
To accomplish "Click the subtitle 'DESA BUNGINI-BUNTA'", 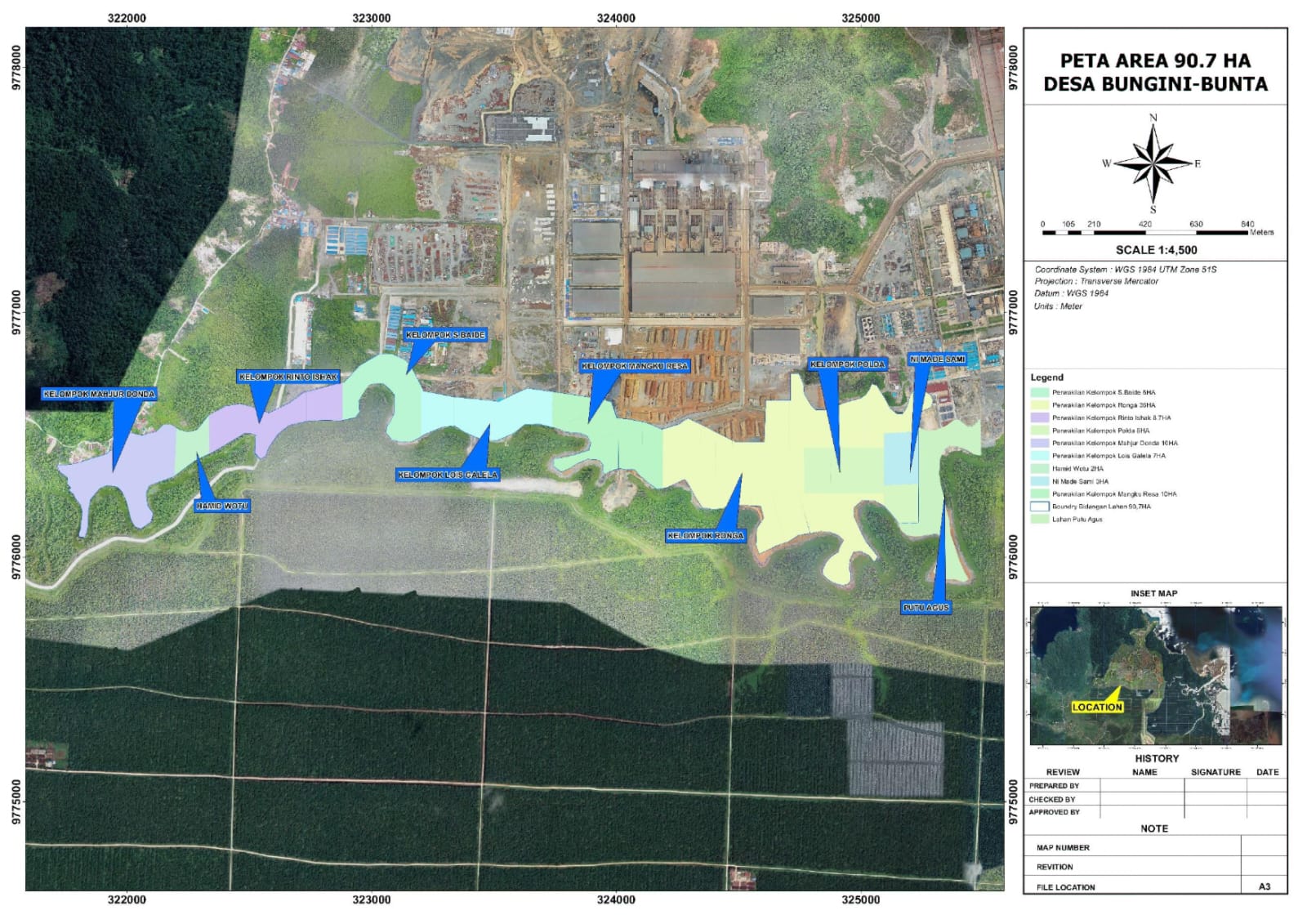I will coord(1155,84).
